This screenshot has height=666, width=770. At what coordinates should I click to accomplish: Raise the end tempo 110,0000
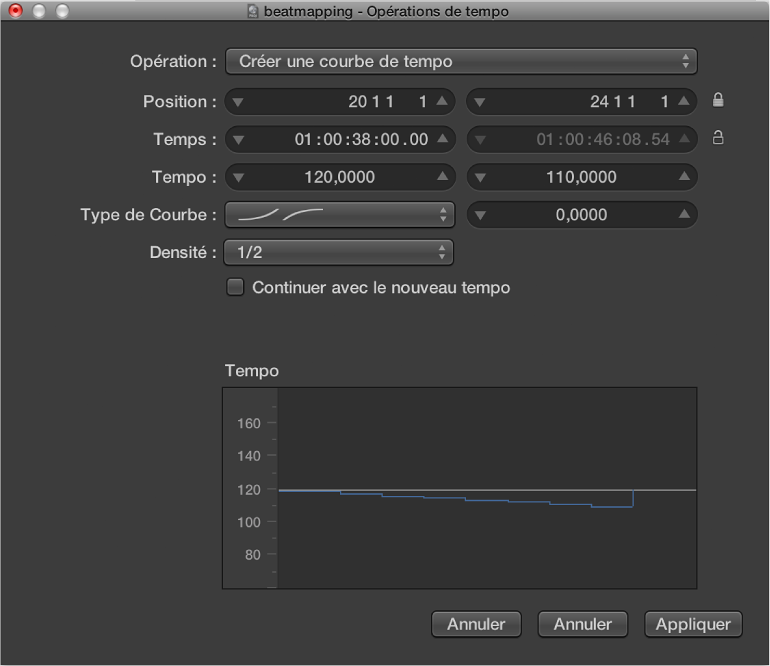pos(684,176)
